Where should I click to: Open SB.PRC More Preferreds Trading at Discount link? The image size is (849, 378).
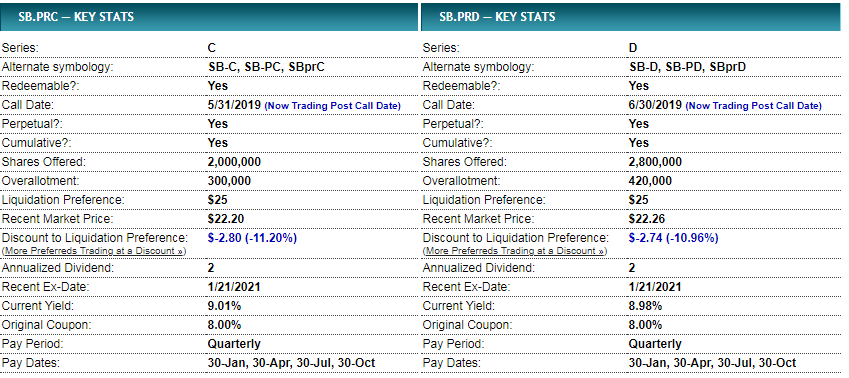tap(94, 251)
